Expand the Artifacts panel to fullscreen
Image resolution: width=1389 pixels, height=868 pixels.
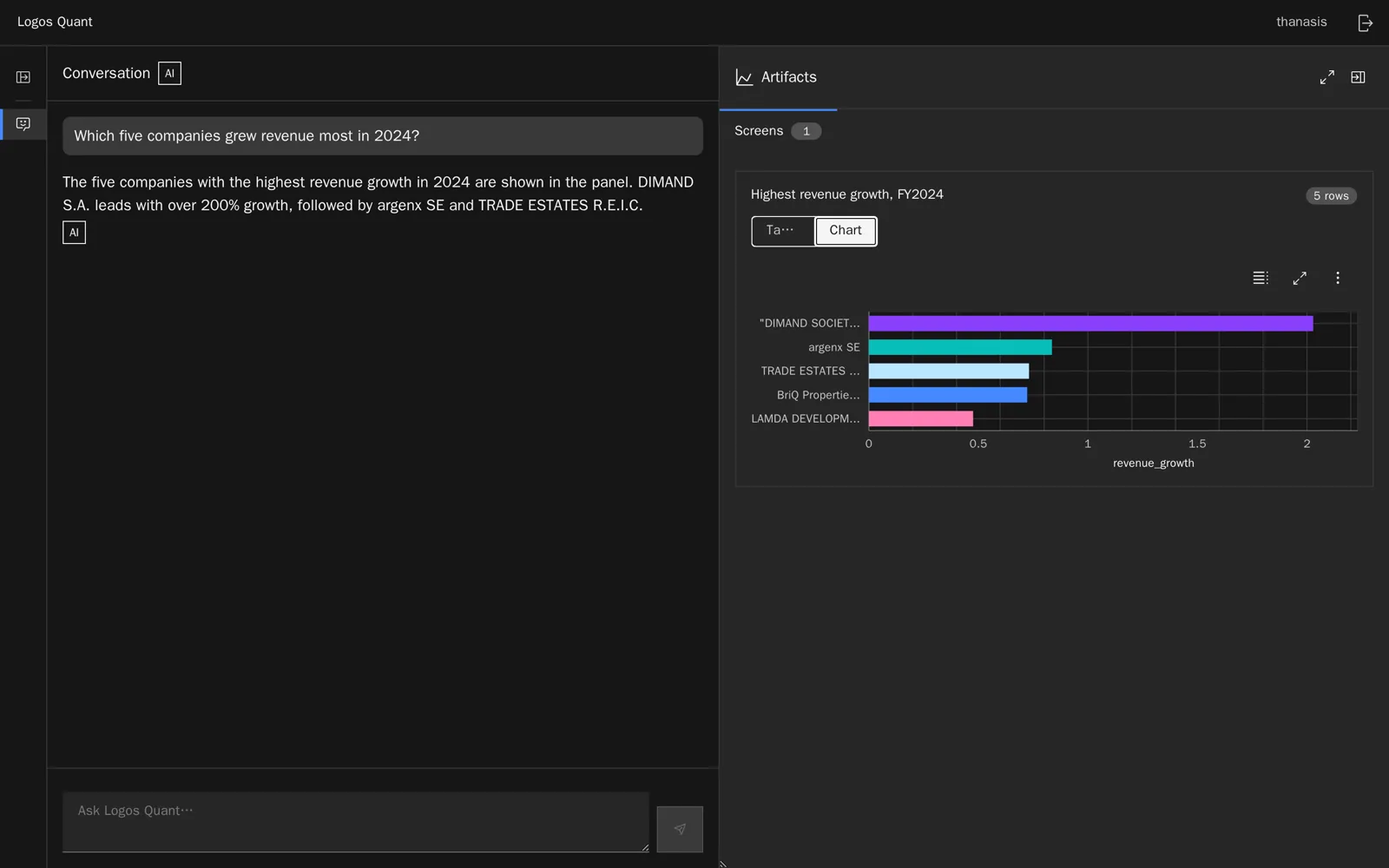(x=1326, y=77)
